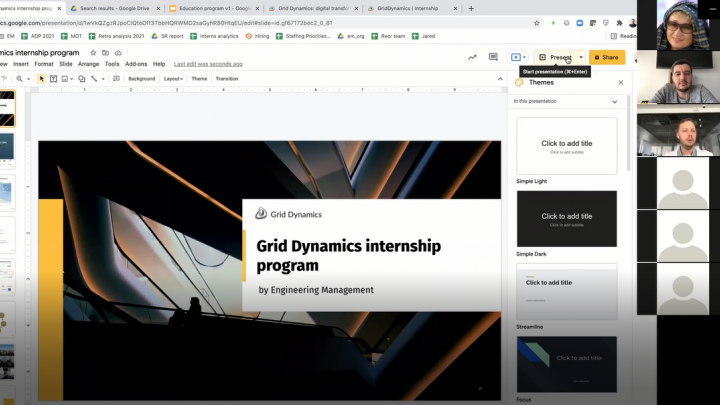
Task: Open the Arrange menu
Action: click(88, 64)
